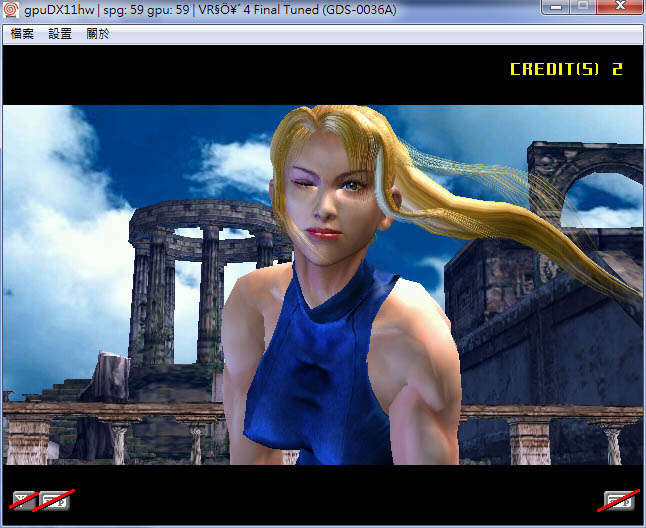Image resolution: width=646 pixels, height=528 pixels.
Task: Click the crossed-out card icon at bottom right
Action: 619,501
